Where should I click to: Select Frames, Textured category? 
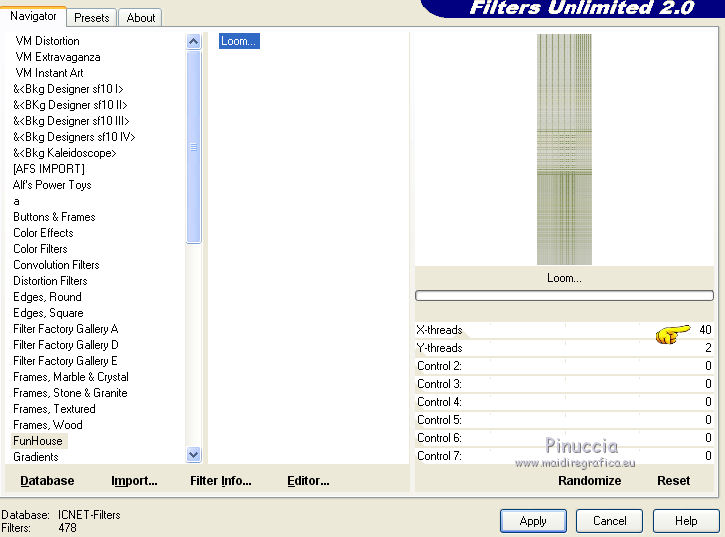54,409
